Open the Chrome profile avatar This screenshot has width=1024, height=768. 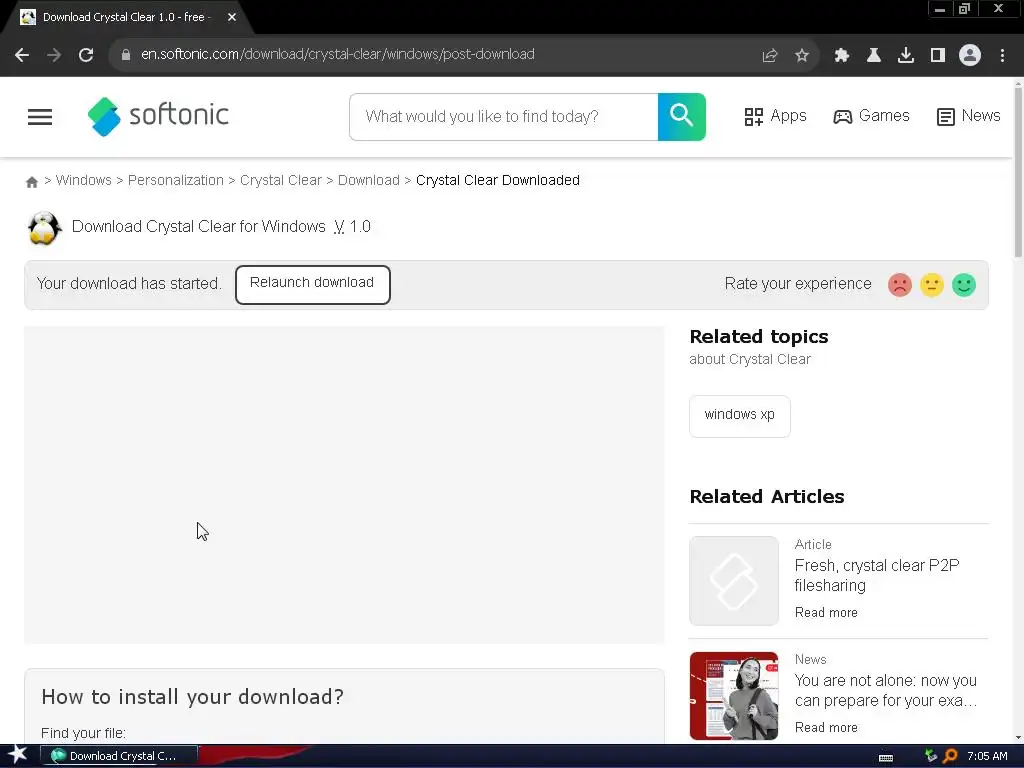click(x=970, y=56)
